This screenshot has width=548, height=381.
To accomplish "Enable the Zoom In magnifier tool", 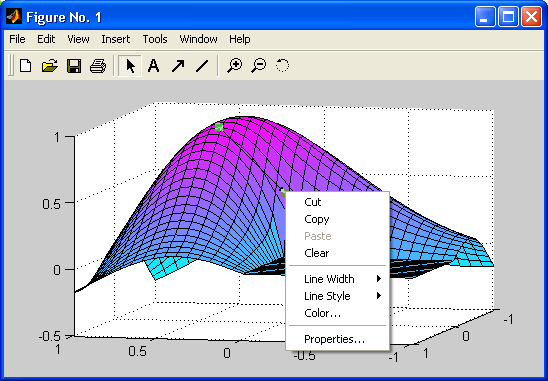I will [235, 66].
